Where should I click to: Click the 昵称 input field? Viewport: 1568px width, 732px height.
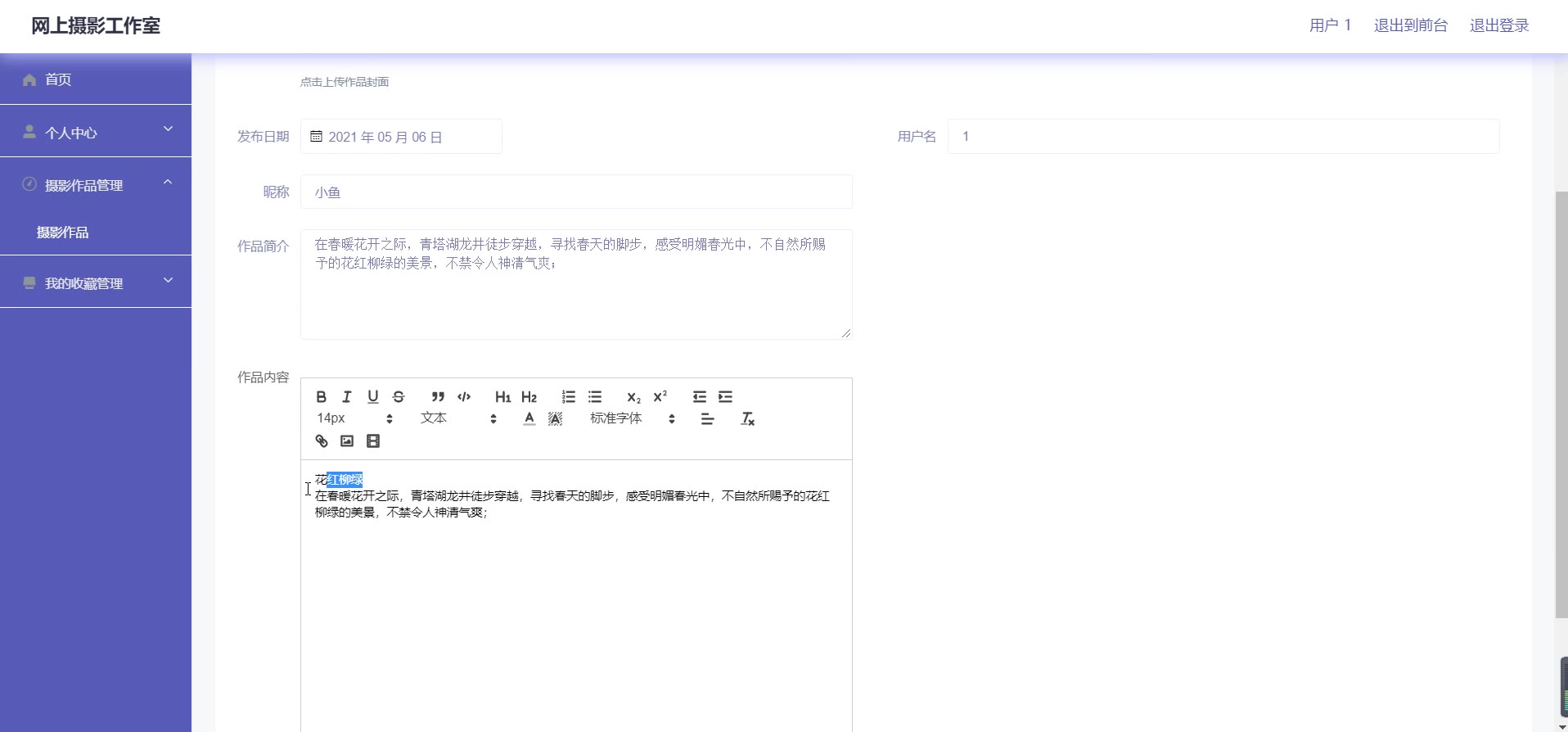(576, 192)
